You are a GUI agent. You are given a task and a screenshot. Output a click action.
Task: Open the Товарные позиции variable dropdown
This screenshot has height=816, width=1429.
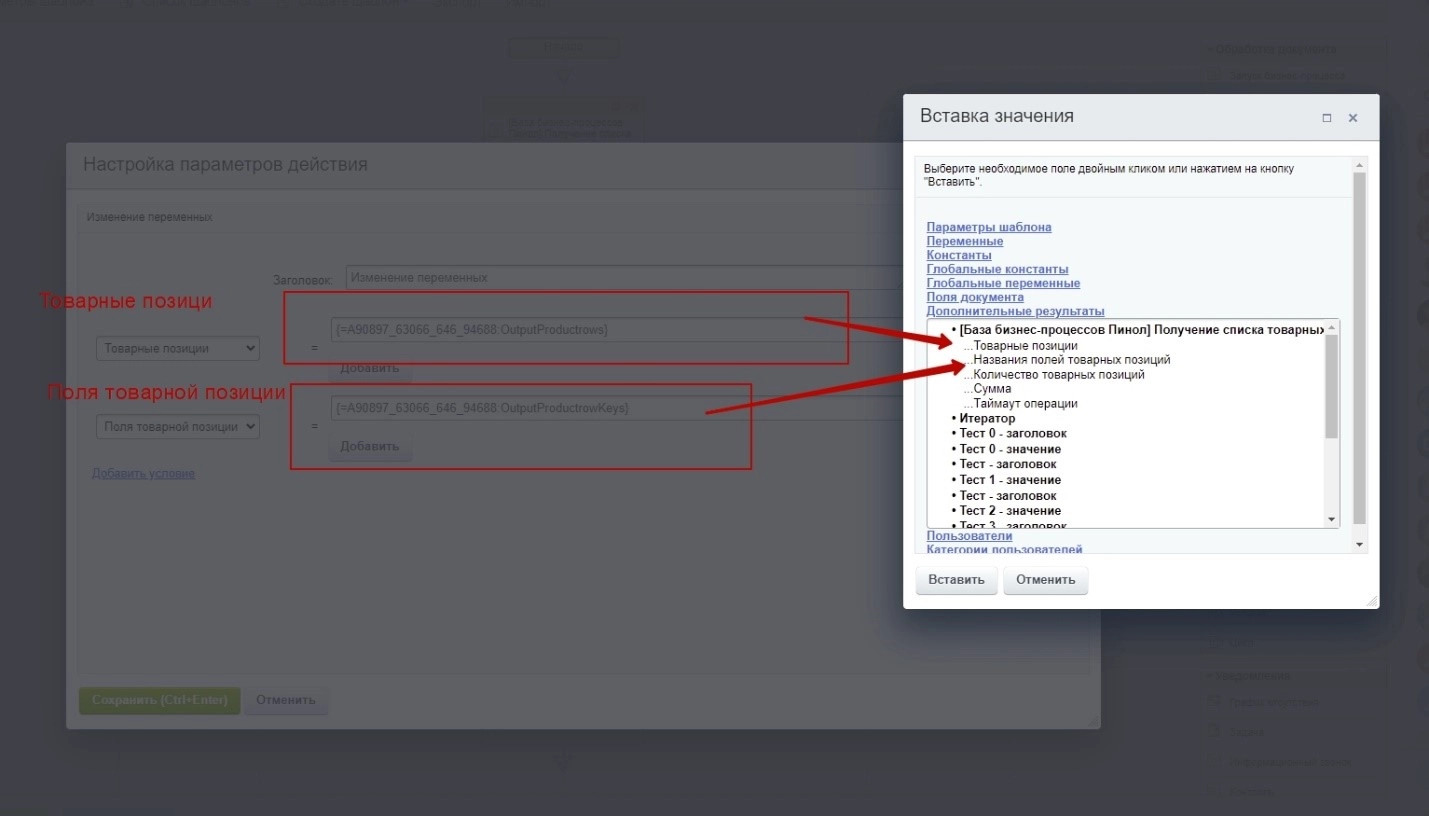(x=178, y=348)
